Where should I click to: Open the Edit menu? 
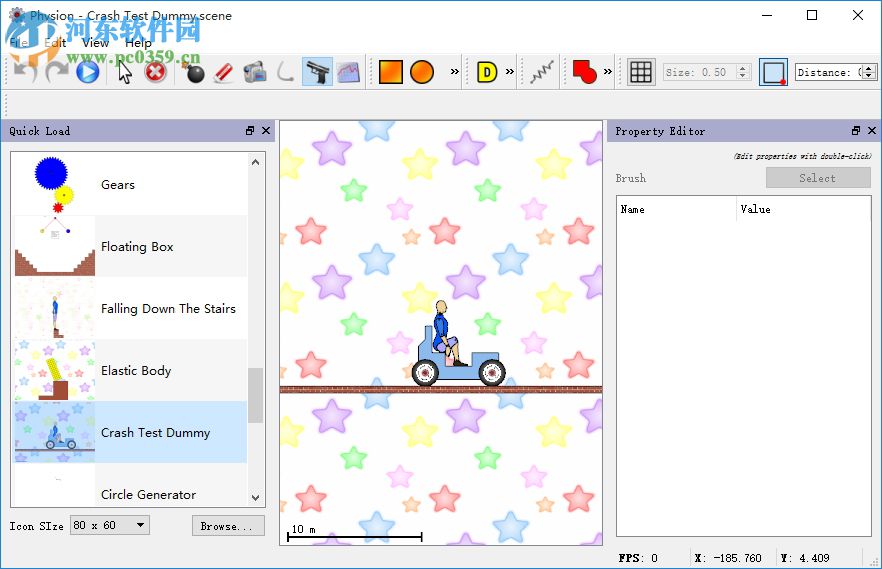[x=55, y=43]
